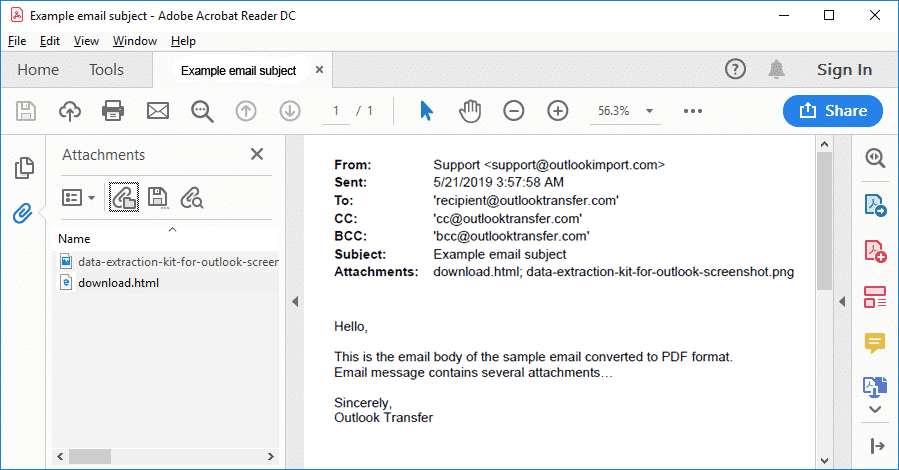The image size is (899, 470).
Task: Search attachments icon in panel
Action: 191,198
